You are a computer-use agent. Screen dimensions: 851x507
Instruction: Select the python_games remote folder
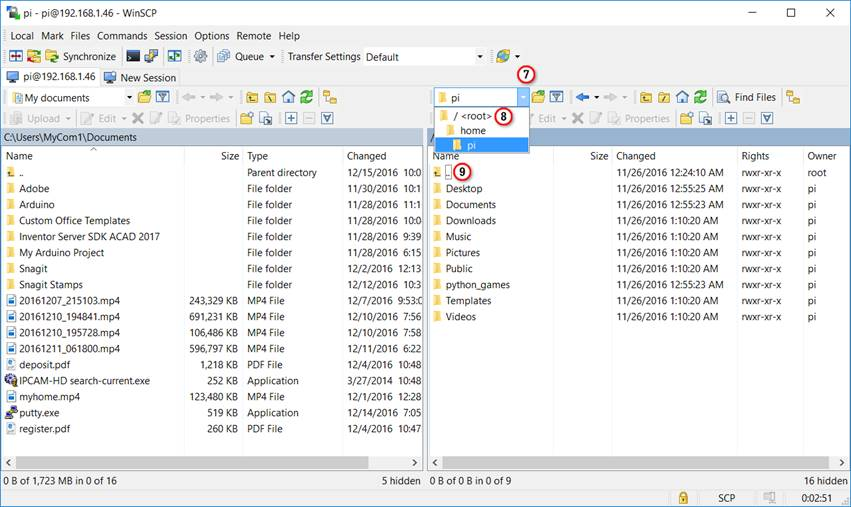(478, 284)
